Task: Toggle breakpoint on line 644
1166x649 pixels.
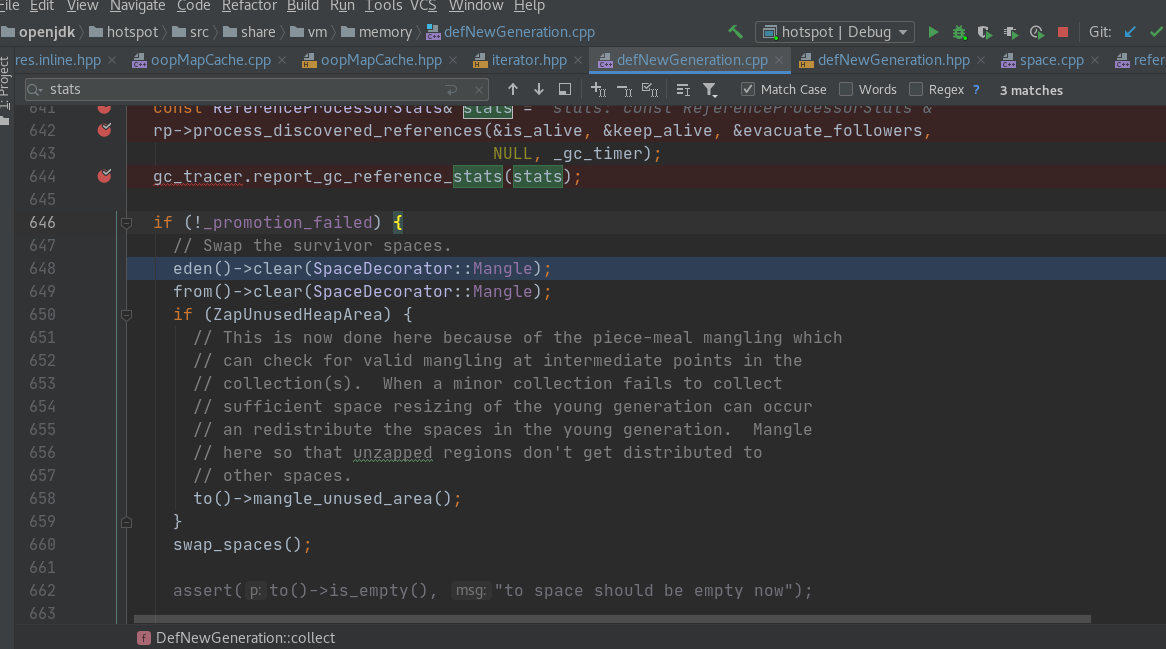Action: [x=104, y=176]
